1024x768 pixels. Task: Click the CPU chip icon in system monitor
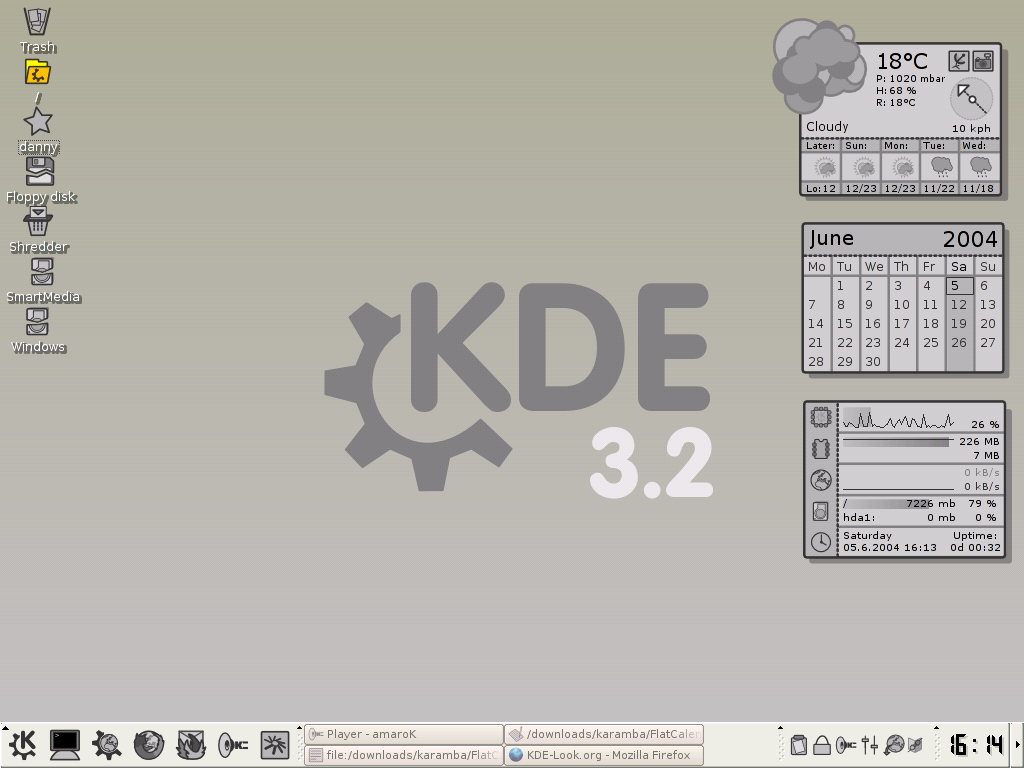pyautogui.click(x=821, y=417)
